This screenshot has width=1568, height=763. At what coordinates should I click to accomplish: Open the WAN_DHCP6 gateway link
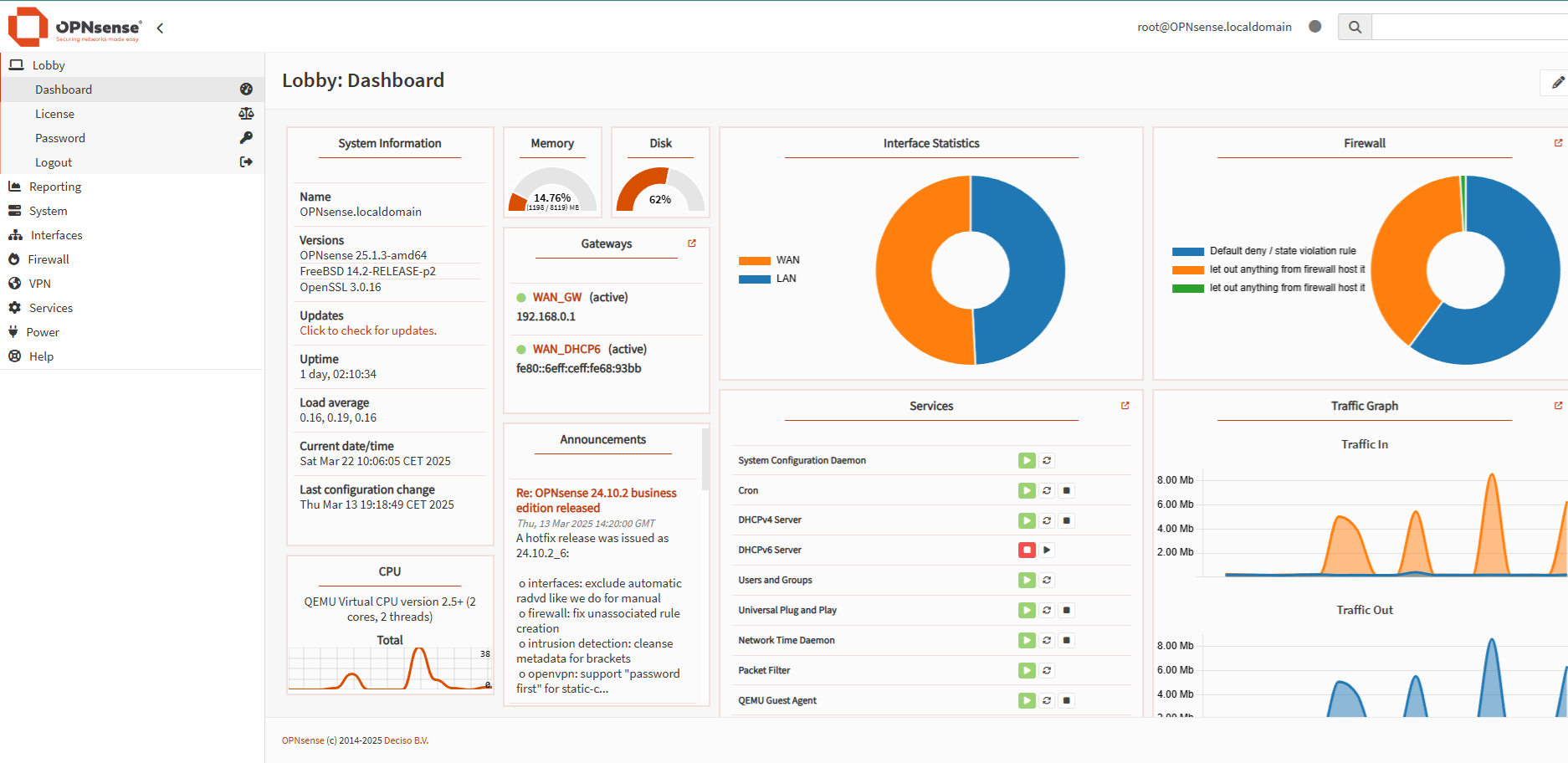click(x=566, y=349)
